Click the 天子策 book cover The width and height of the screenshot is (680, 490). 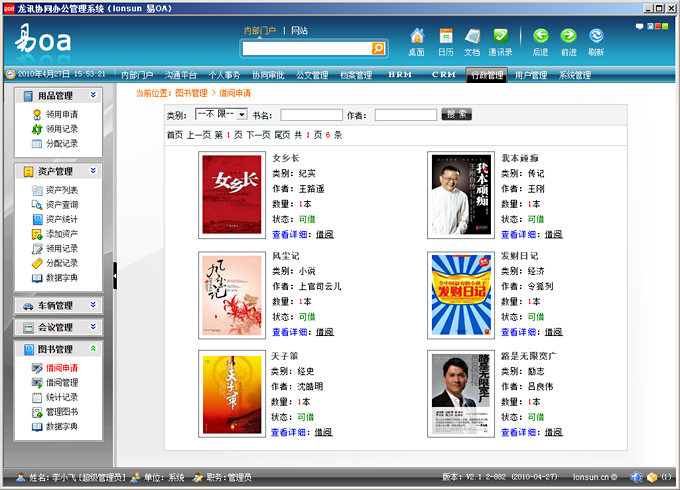232,394
